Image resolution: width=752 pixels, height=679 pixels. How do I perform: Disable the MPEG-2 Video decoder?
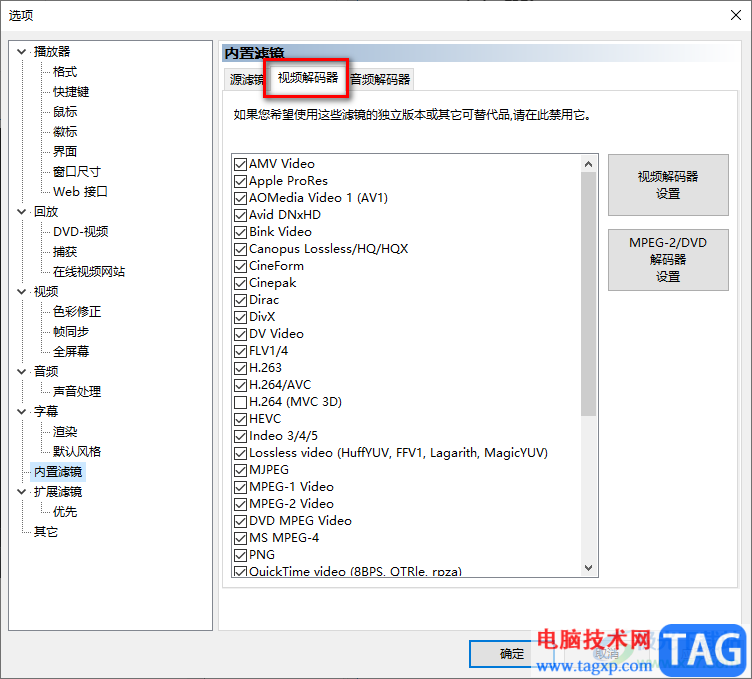coord(240,504)
